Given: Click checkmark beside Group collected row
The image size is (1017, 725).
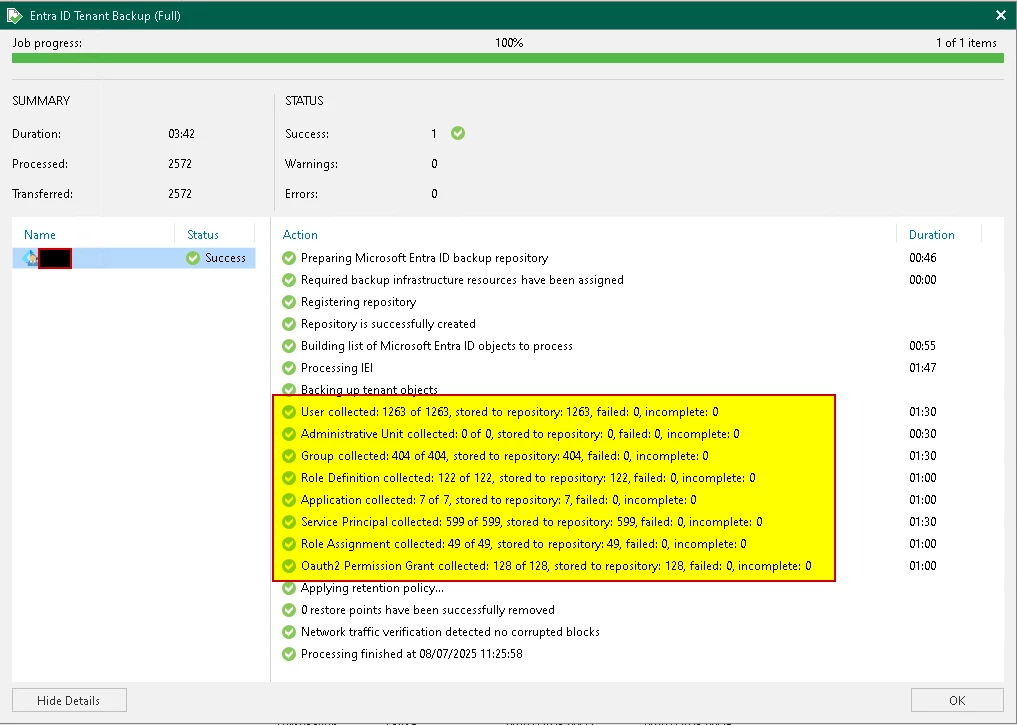Looking at the screenshot, I should click(x=289, y=456).
